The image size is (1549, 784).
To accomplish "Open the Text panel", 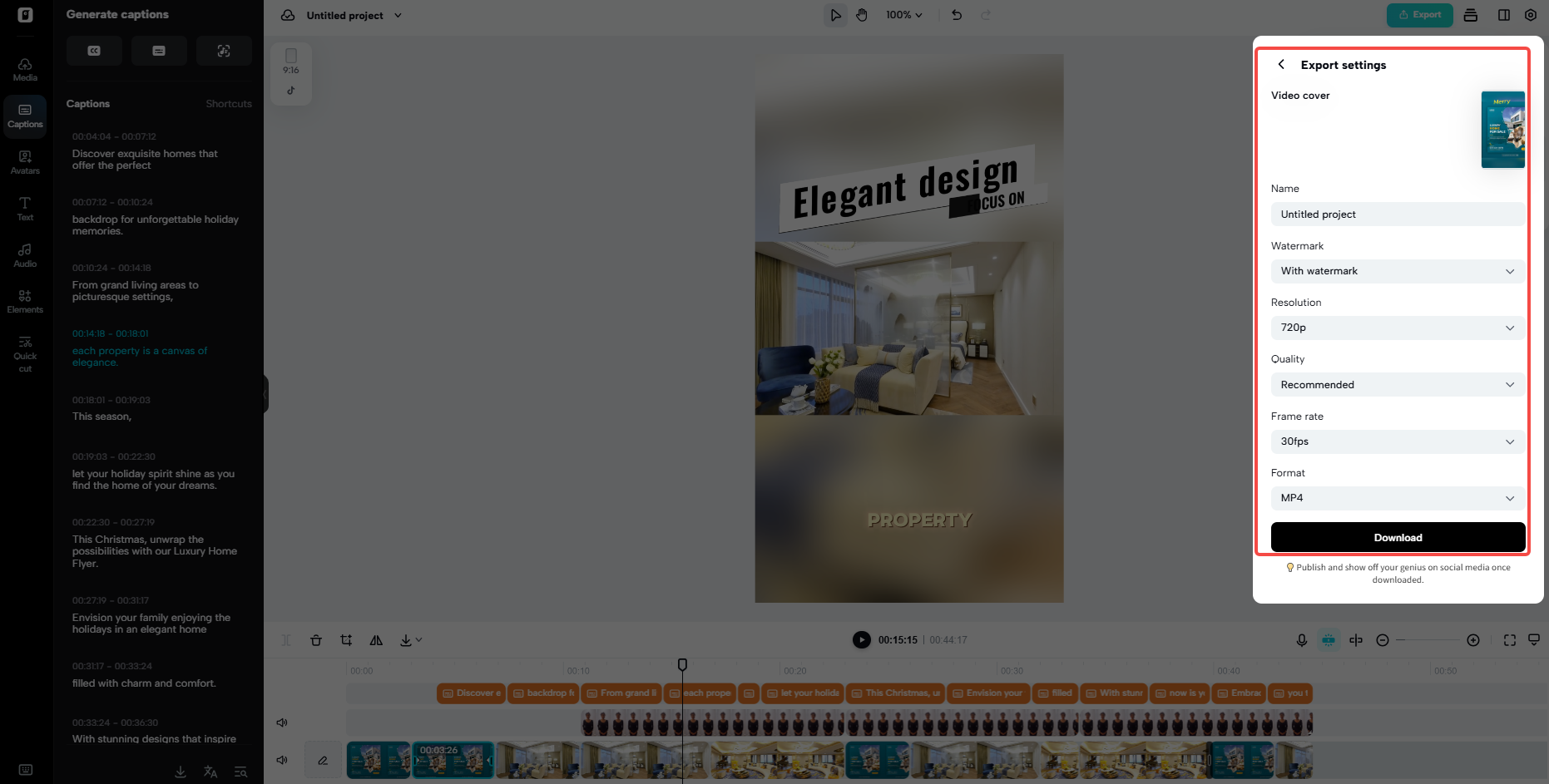I will click(24, 207).
